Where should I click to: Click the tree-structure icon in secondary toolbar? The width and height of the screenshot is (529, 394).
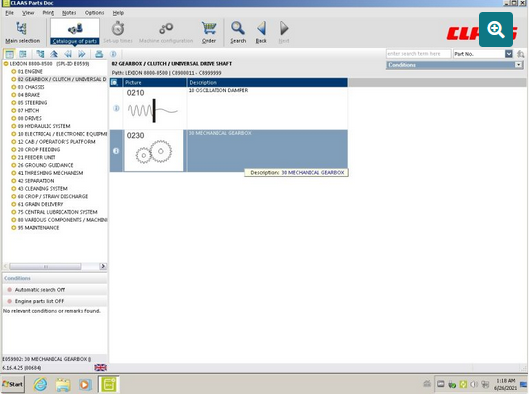tap(40, 54)
